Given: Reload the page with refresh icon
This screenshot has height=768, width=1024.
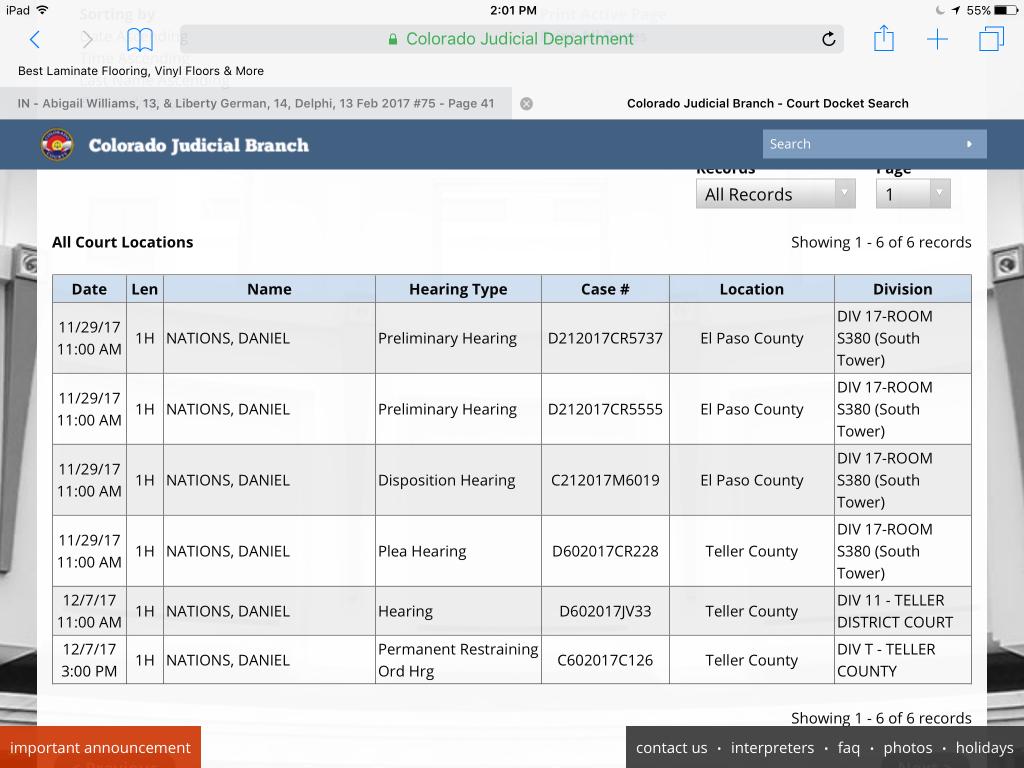Looking at the screenshot, I should (828, 39).
